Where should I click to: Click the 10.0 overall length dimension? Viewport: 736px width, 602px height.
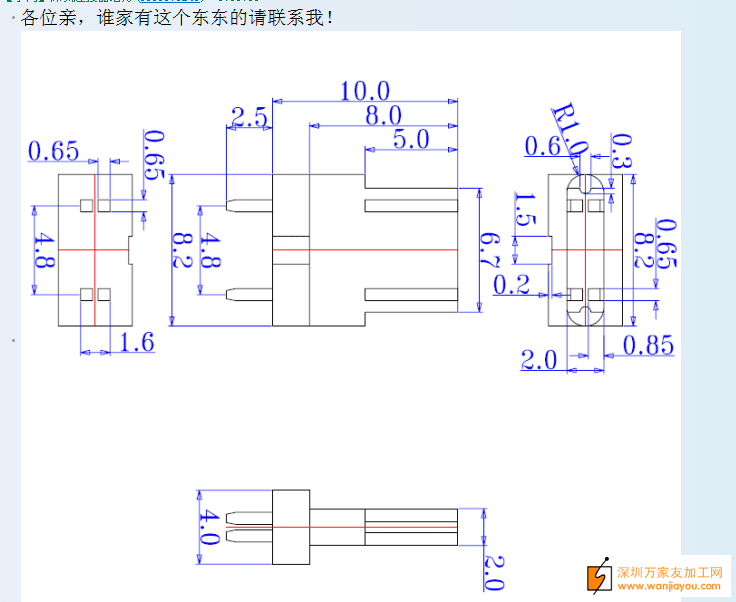(x=364, y=91)
